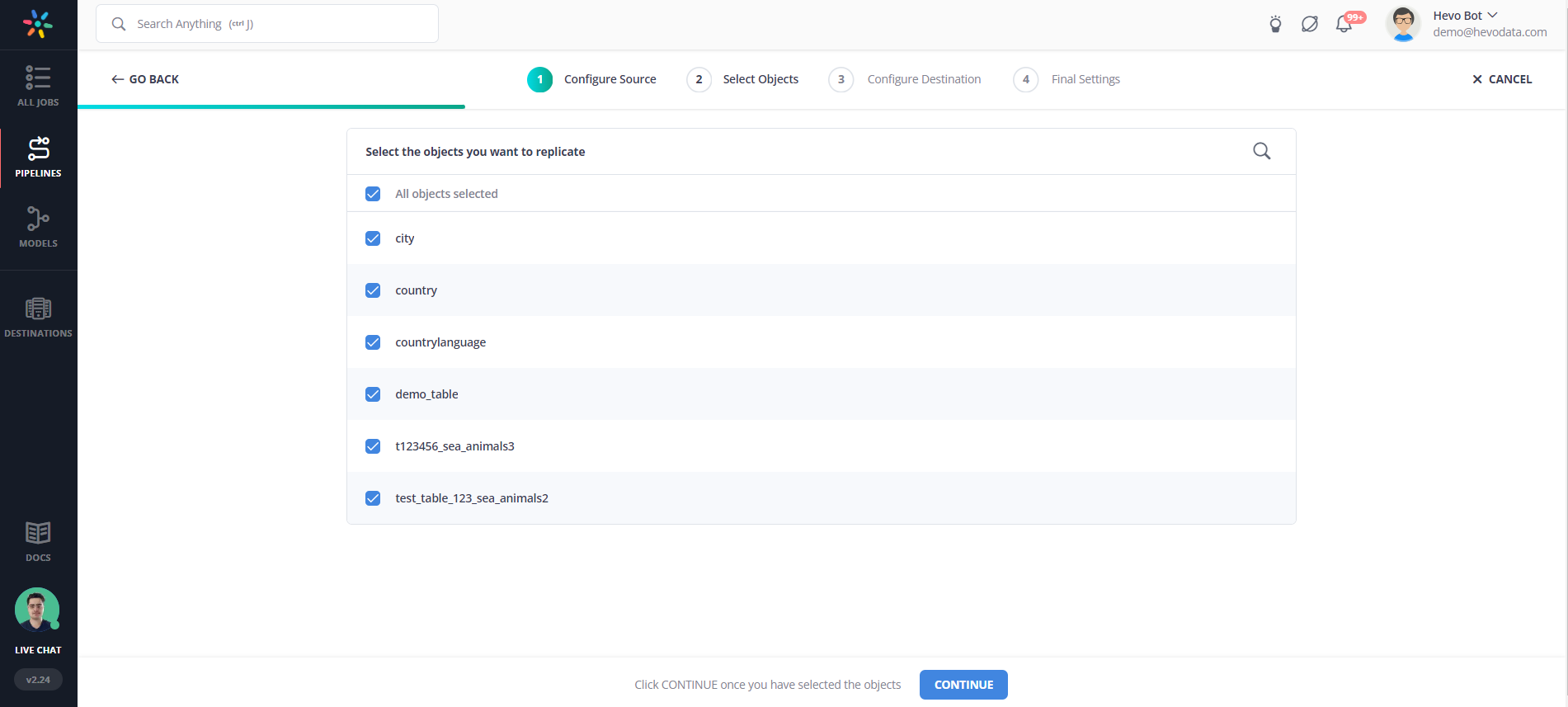Click the Hevo Bot profile avatar

[x=1403, y=23]
